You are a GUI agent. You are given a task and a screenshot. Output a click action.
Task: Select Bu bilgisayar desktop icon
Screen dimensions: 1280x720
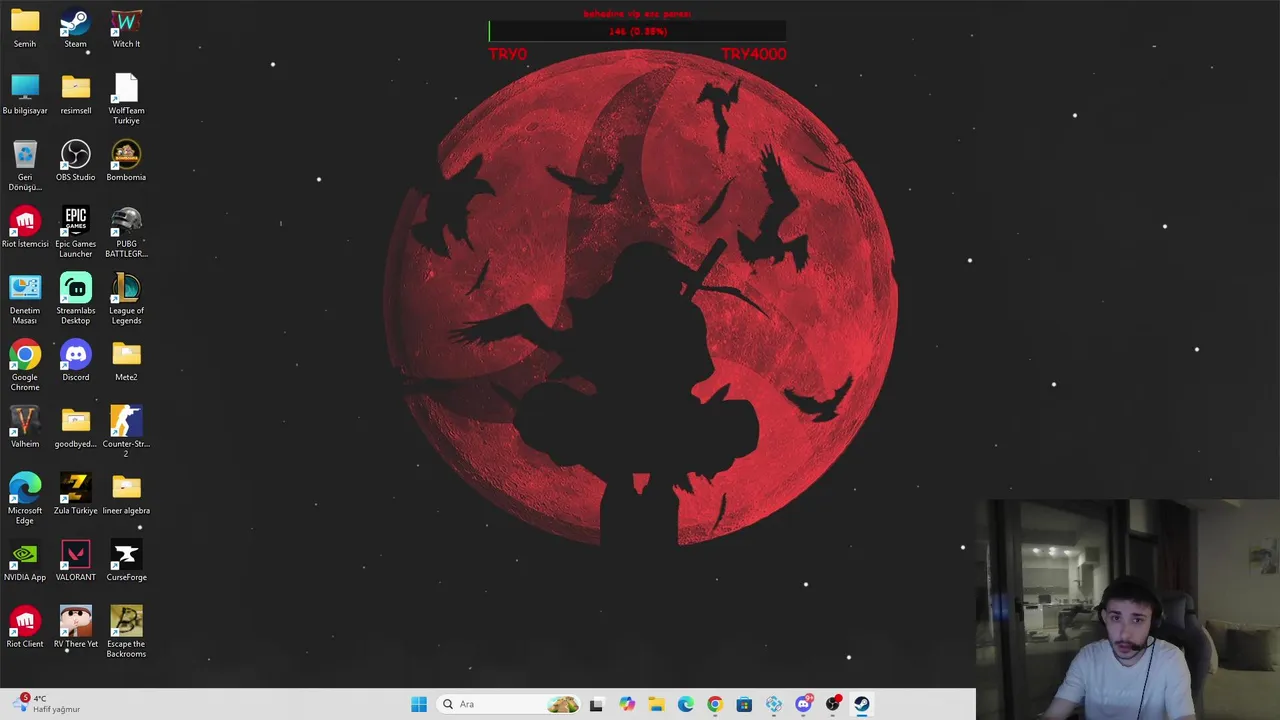(25, 94)
